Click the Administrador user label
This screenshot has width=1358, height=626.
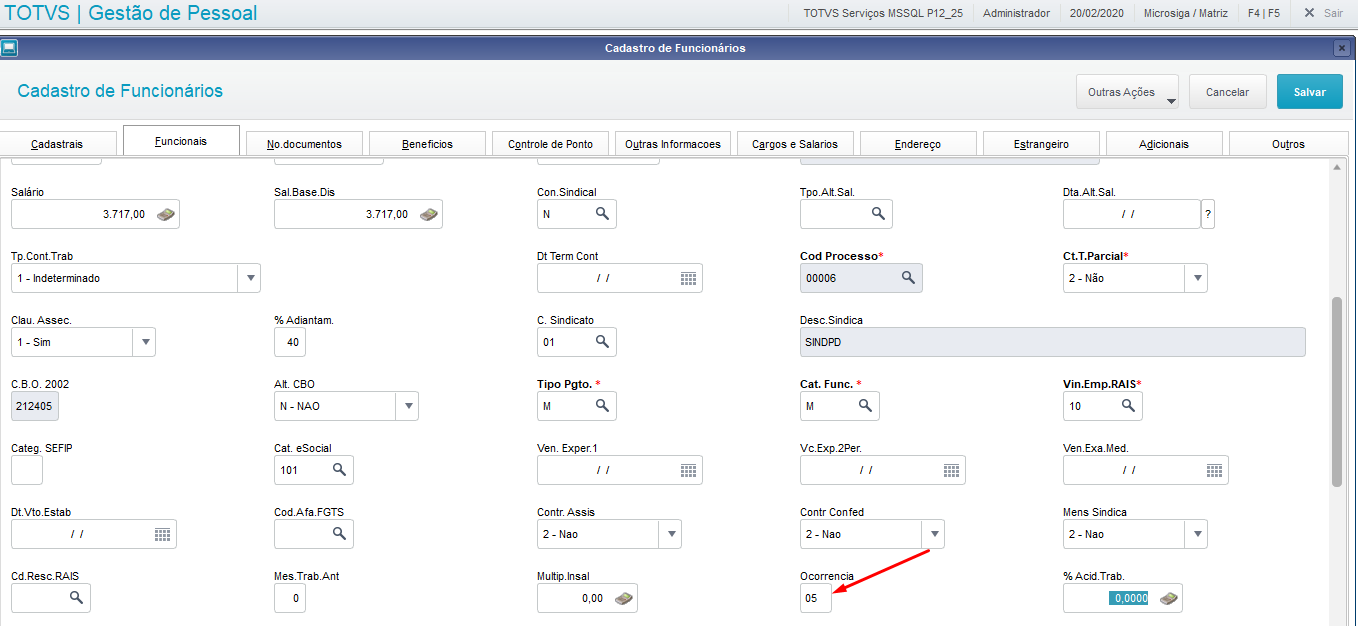(1016, 13)
